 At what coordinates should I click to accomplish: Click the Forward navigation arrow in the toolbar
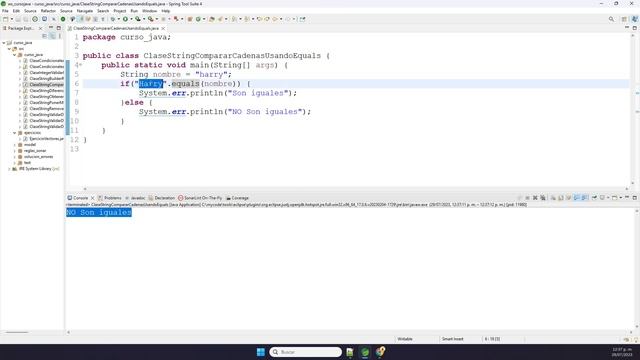click(x=288, y=19)
